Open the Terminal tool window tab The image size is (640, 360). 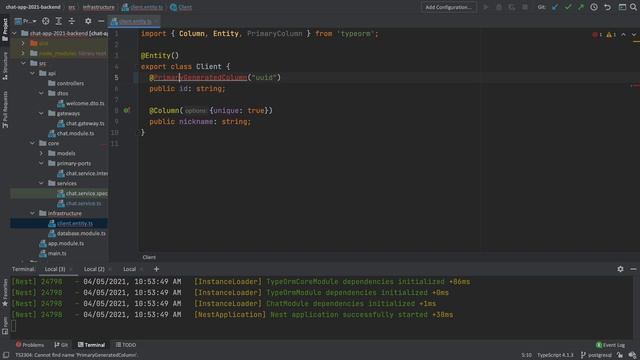click(91, 345)
